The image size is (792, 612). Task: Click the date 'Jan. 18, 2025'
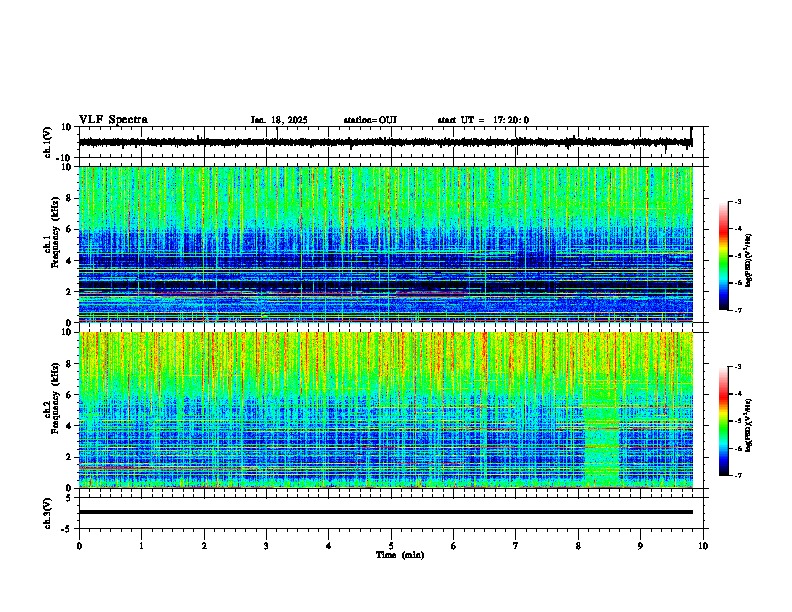279,120
